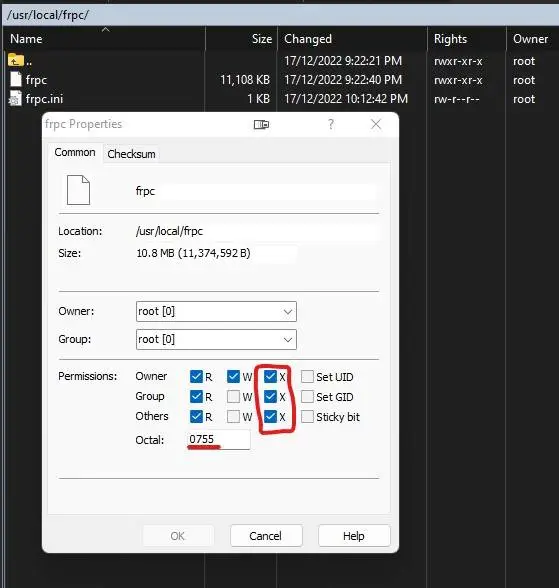The image size is (559, 588).
Task: Open the parent directory folder icon
Action: [x=16, y=60]
